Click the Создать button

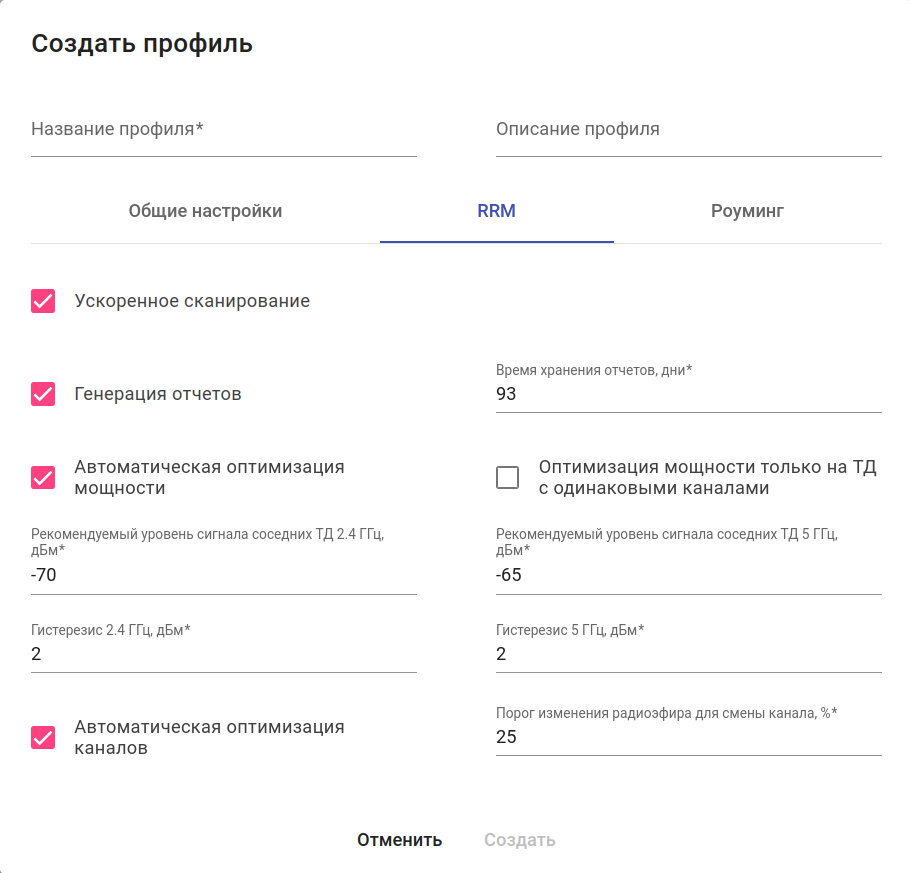click(519, 840)
